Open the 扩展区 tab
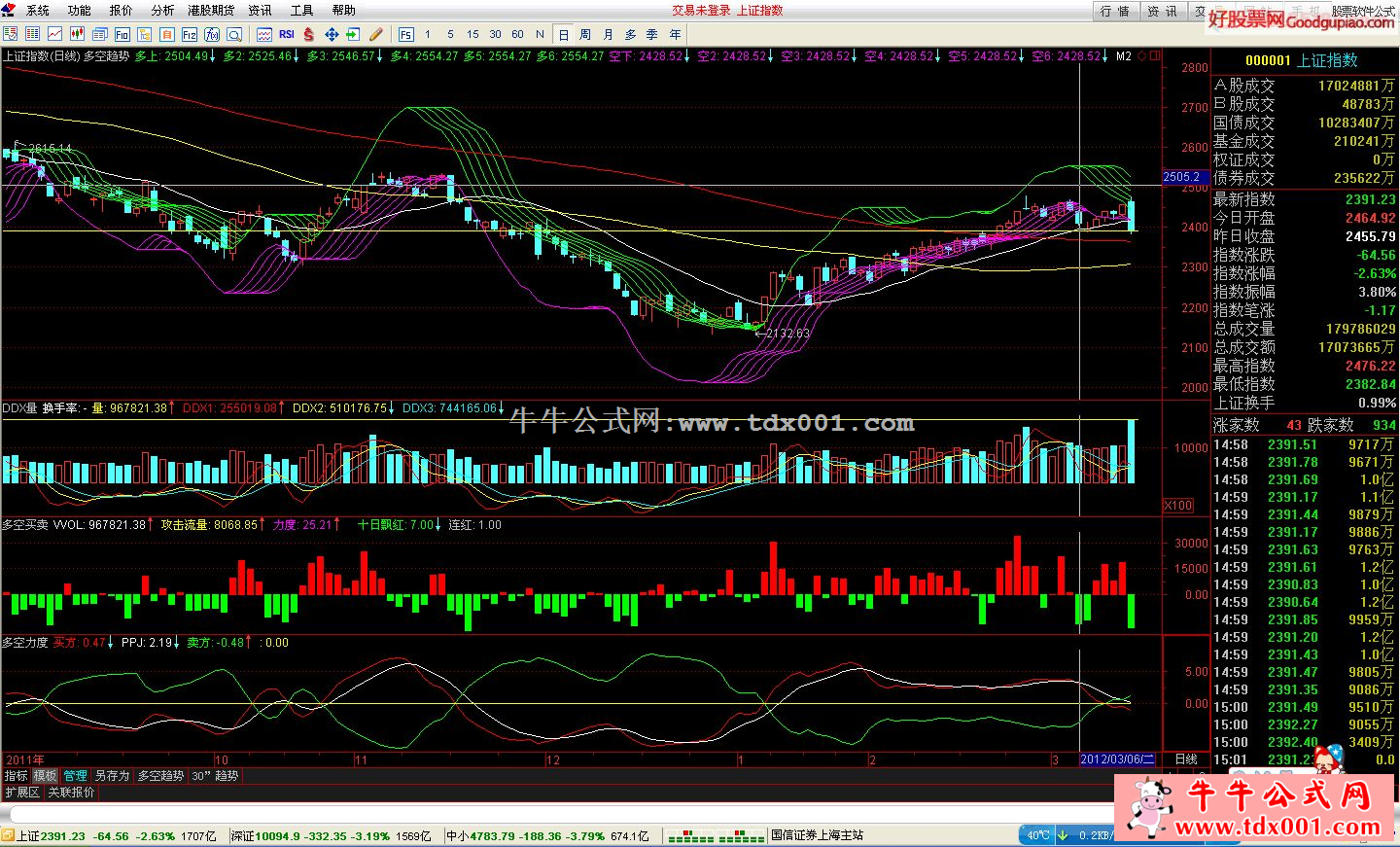The image size is (1400, 847). click(x=22, y=793)
